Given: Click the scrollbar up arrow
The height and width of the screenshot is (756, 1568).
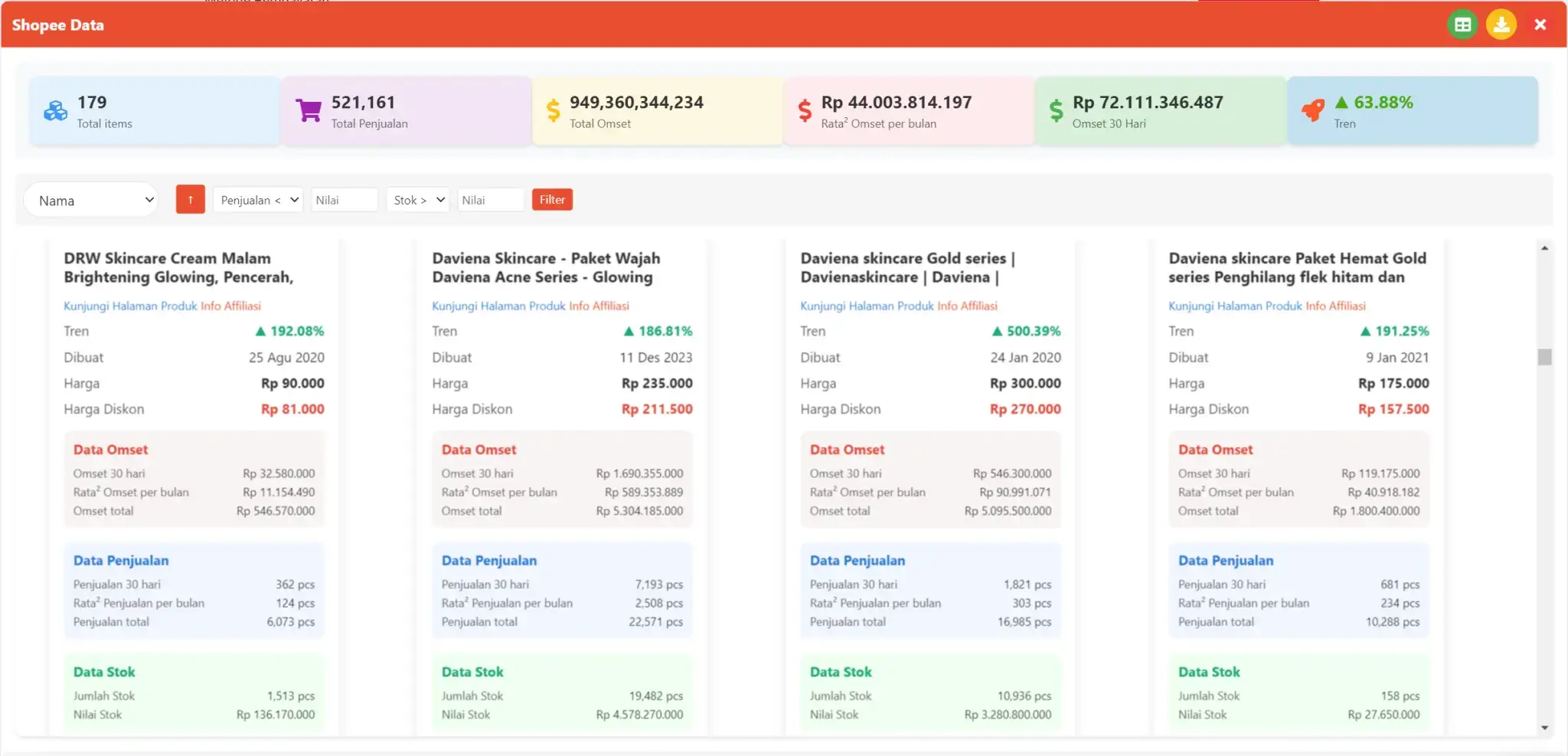Looking at the screenshot, I should click(x=1544, y=248).
